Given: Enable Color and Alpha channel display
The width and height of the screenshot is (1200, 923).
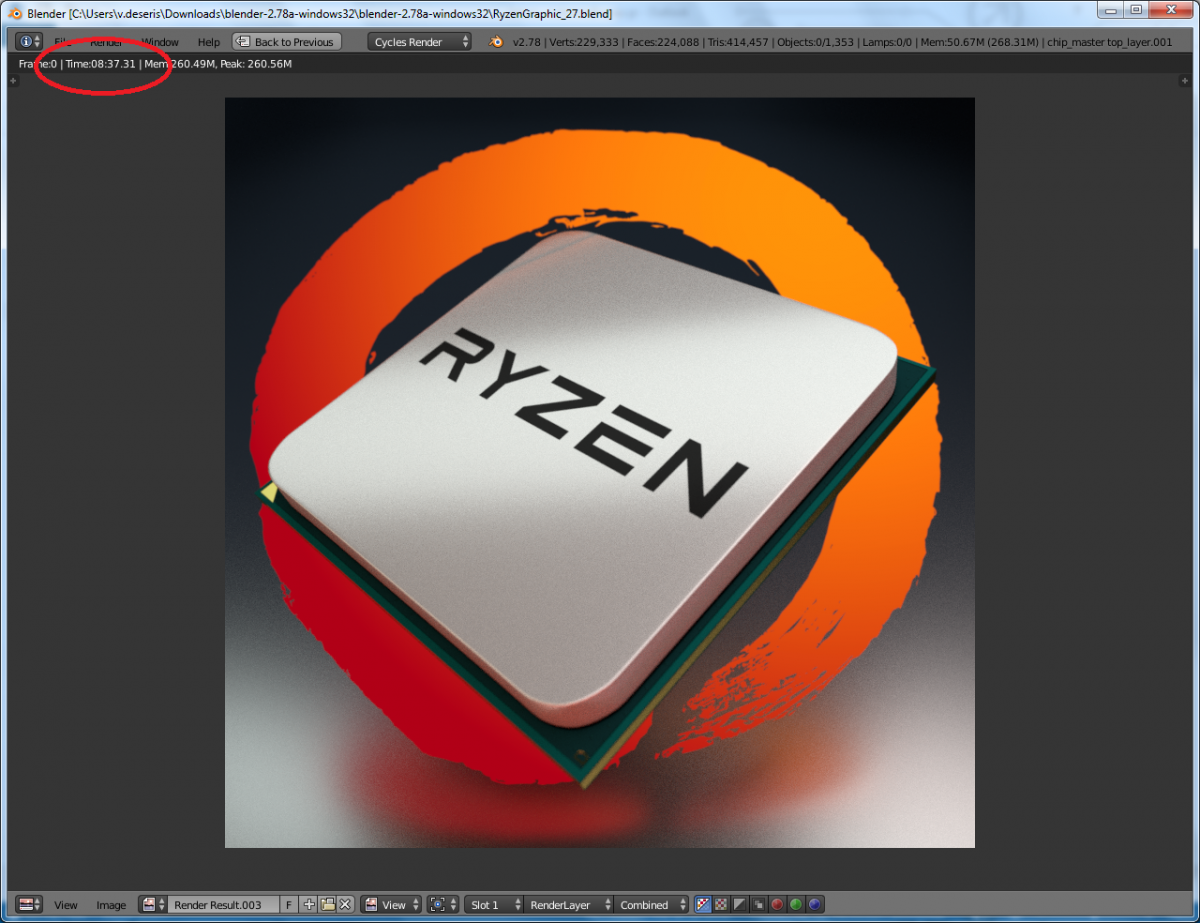Looking at the screenshot, I should click(702, 904).
